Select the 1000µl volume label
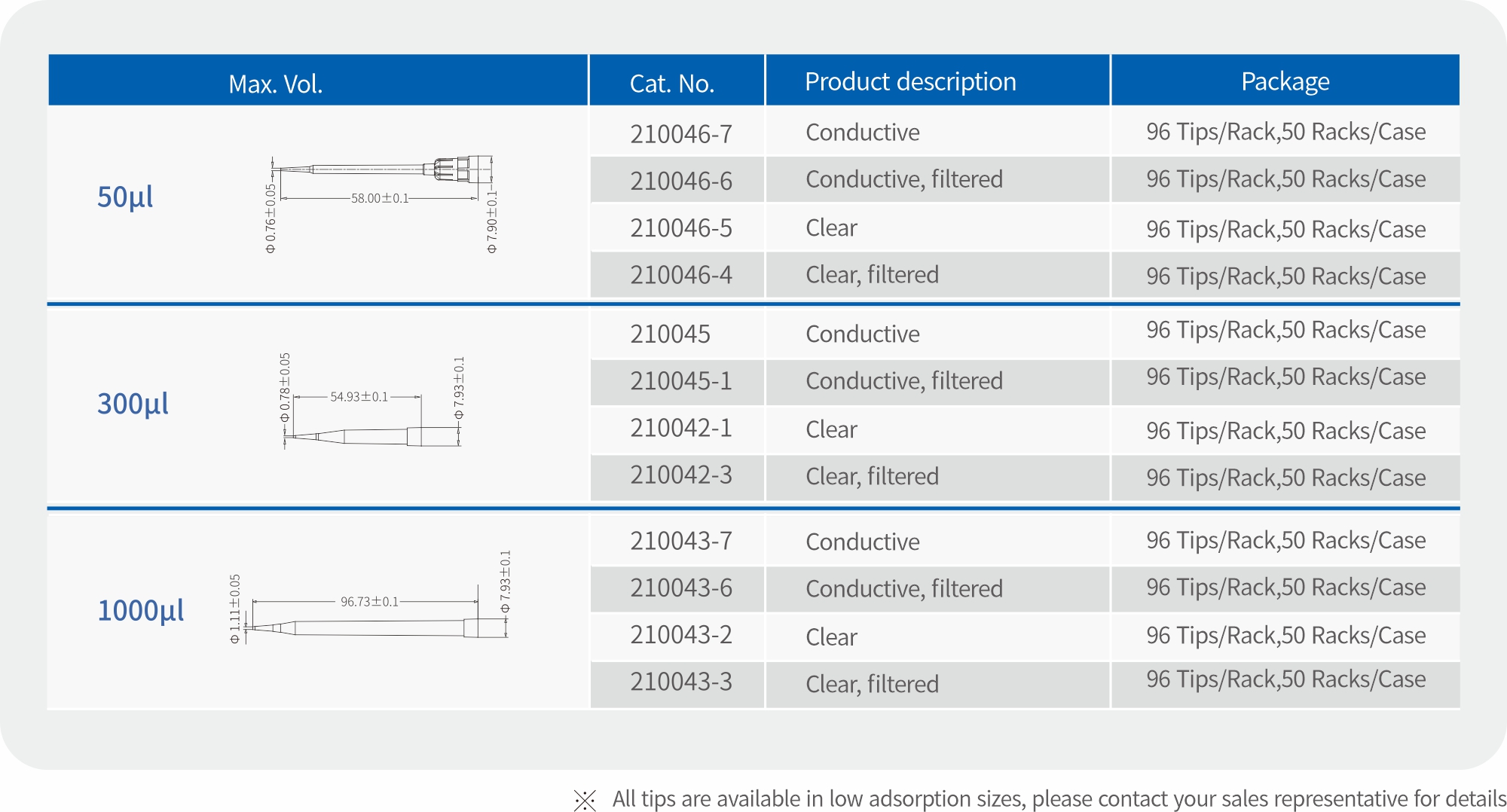The height and width of the screenshot is (812, 1507). pos(141,610)
